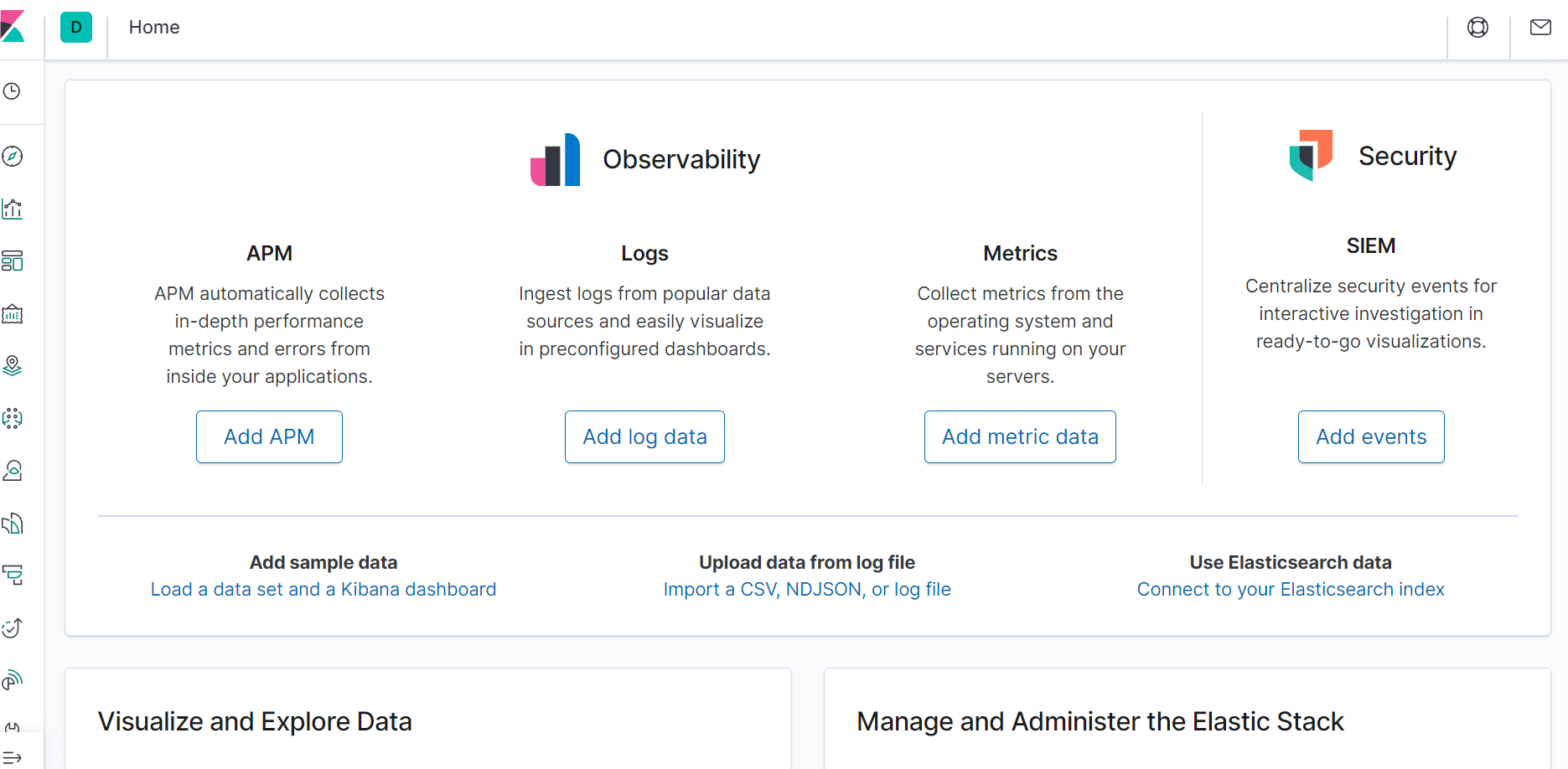The height and width of the screenshot is (769, 1568).
Task: Go to Dashboard via sidebar icon
Action: coord(13,261)
